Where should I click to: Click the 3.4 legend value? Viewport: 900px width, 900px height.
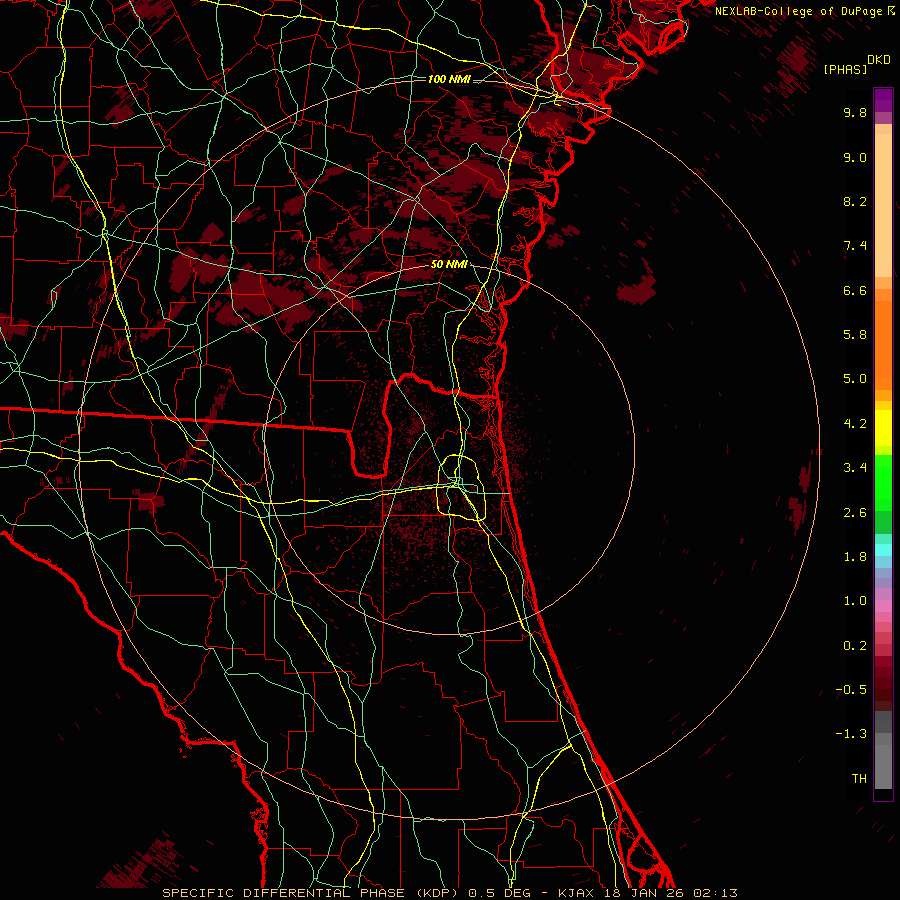click(x=855, y=468)
